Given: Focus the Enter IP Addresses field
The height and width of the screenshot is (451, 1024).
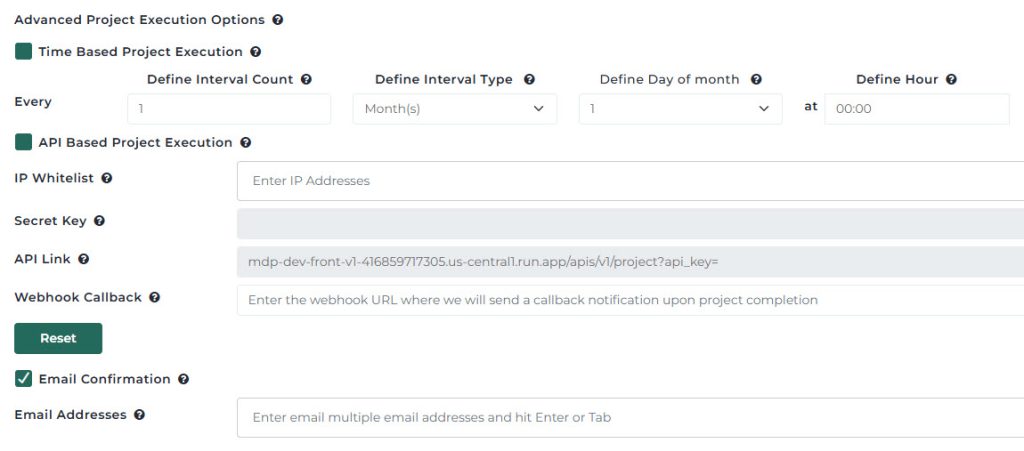Looking at the screenshot, I should click(630, 181).
